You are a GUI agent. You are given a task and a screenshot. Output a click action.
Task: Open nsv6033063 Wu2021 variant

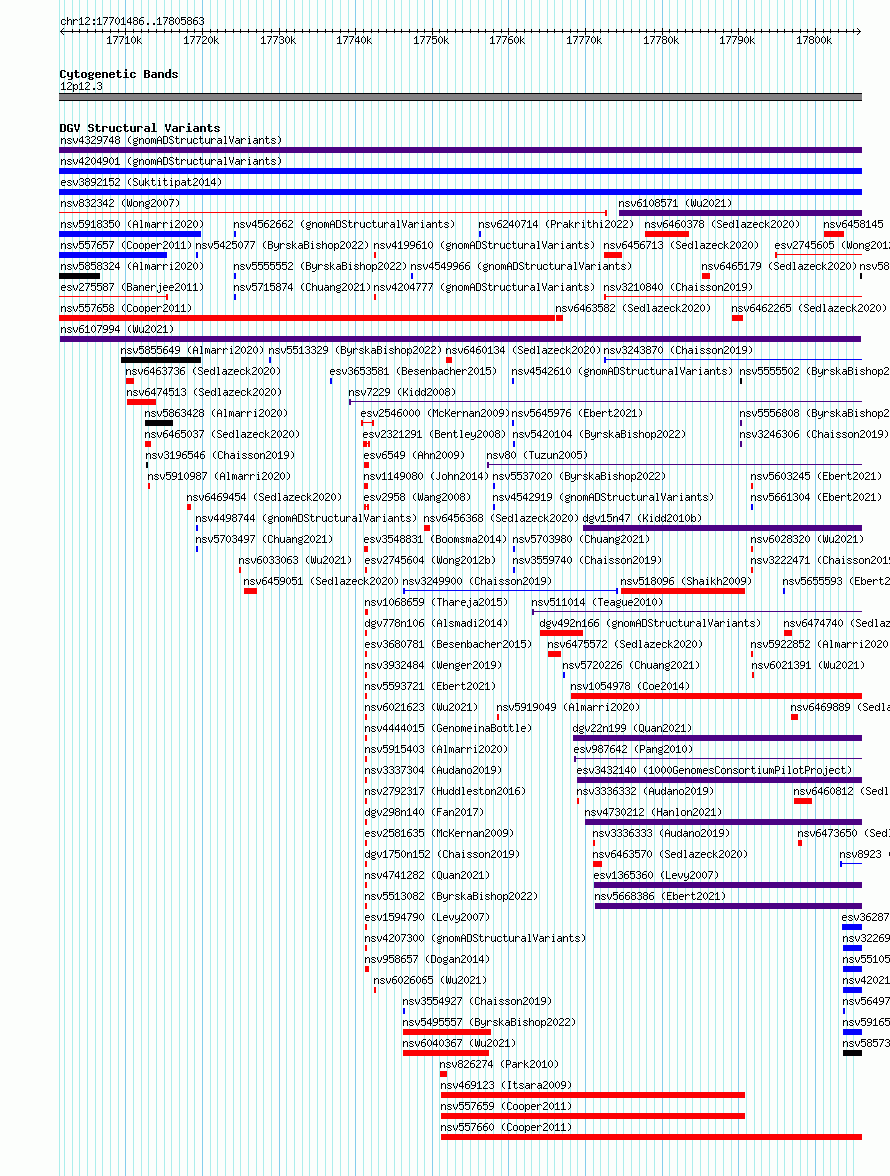[x=295, y=560]
